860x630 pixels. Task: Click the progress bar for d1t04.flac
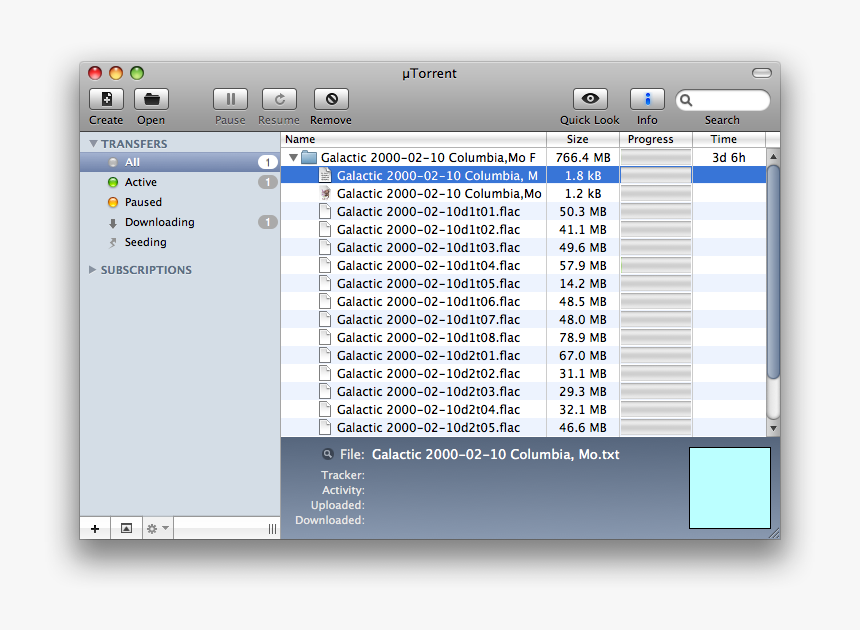coord(656,266)
